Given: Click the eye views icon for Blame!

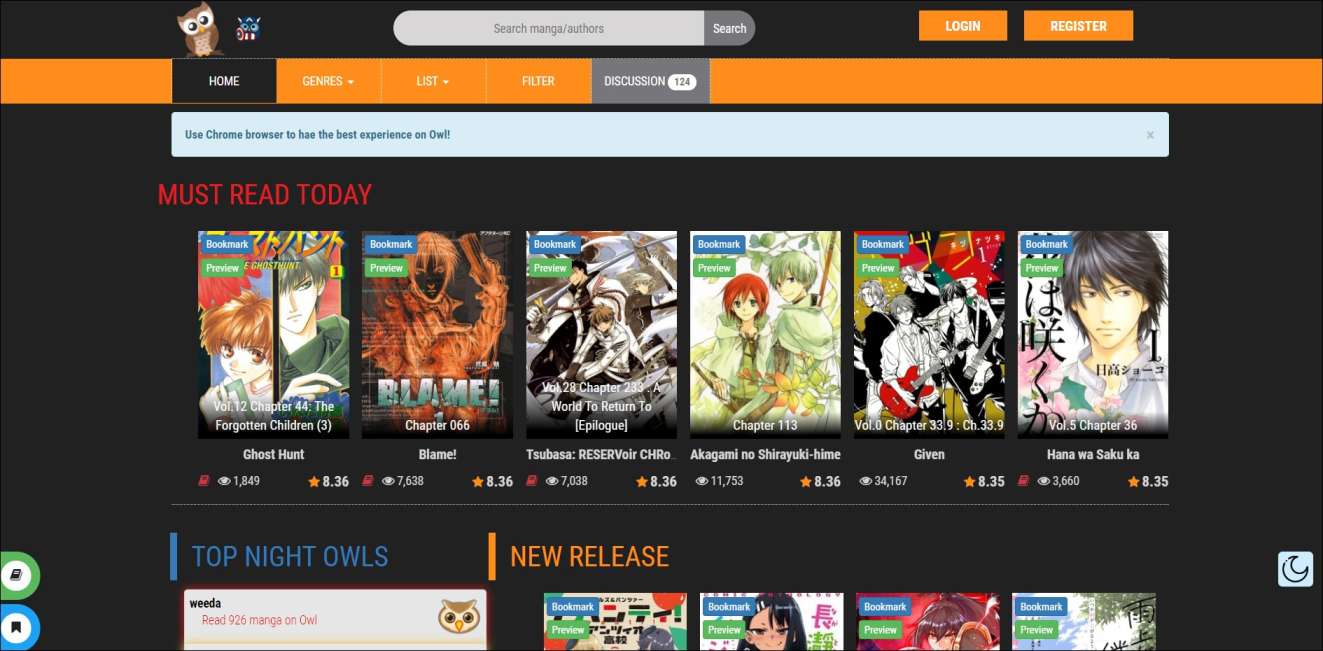Looking at the screenshot, I should [388, 481].
